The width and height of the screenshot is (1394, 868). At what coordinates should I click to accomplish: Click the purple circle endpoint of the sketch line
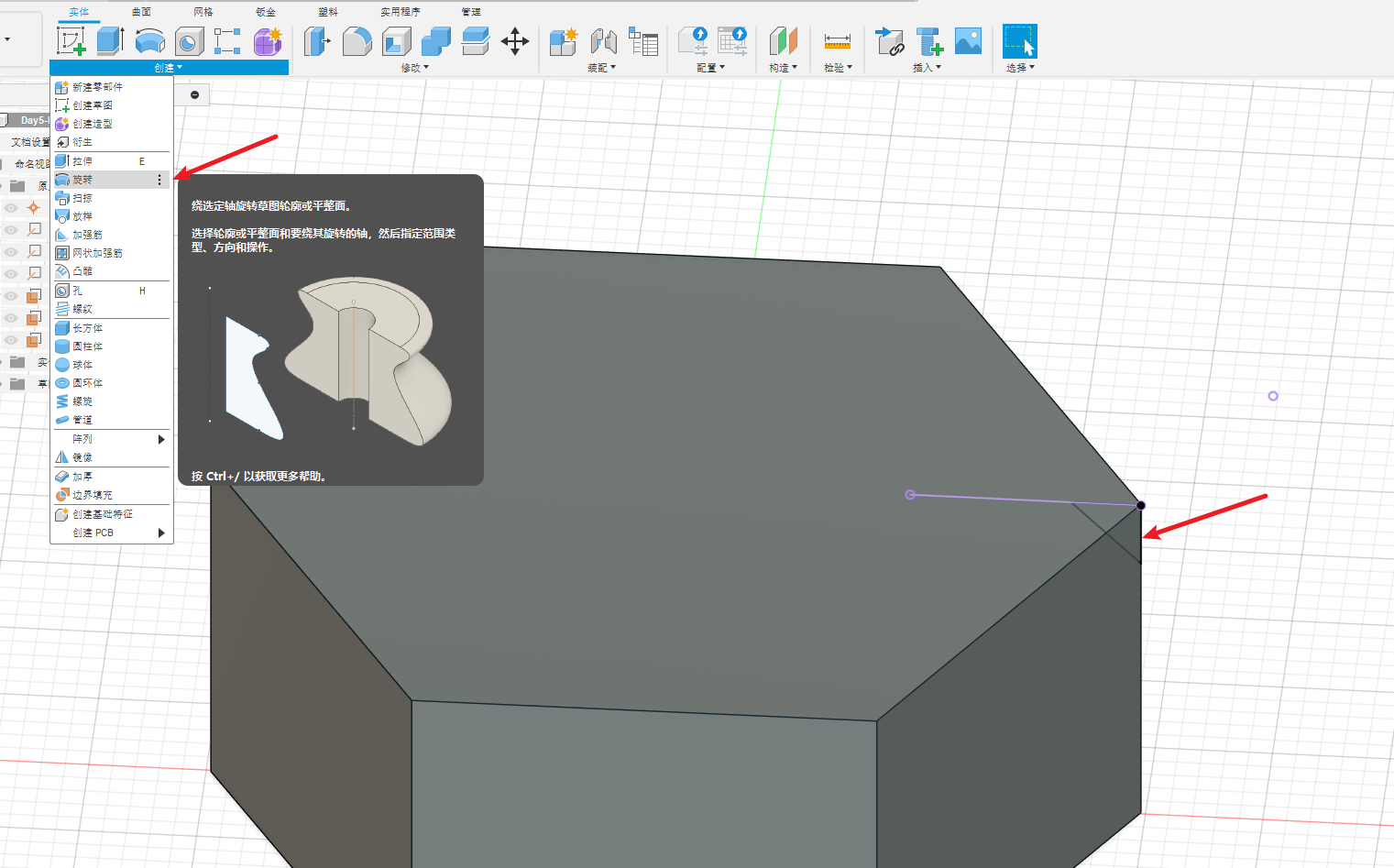(910, 495)
